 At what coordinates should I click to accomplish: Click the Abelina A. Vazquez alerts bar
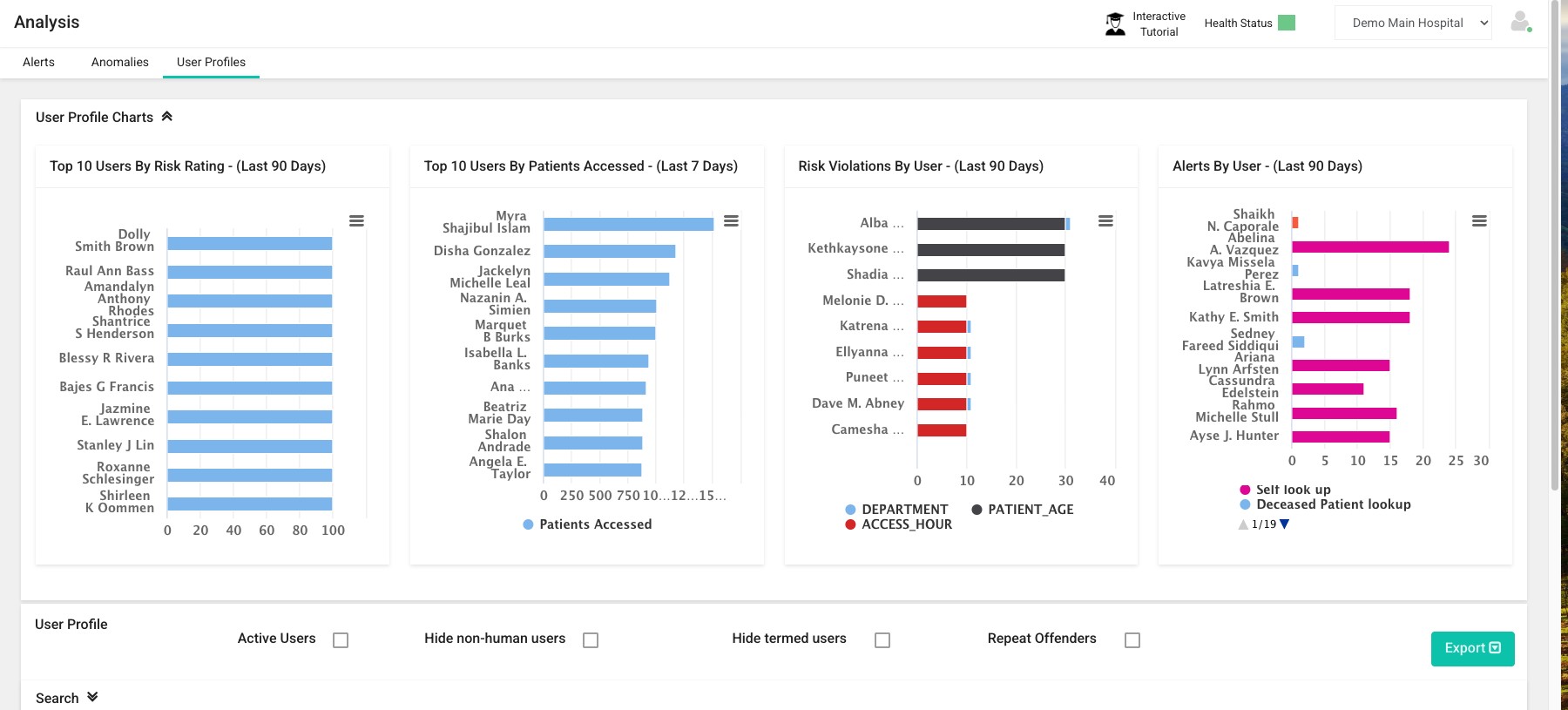tap(1370, 247)
